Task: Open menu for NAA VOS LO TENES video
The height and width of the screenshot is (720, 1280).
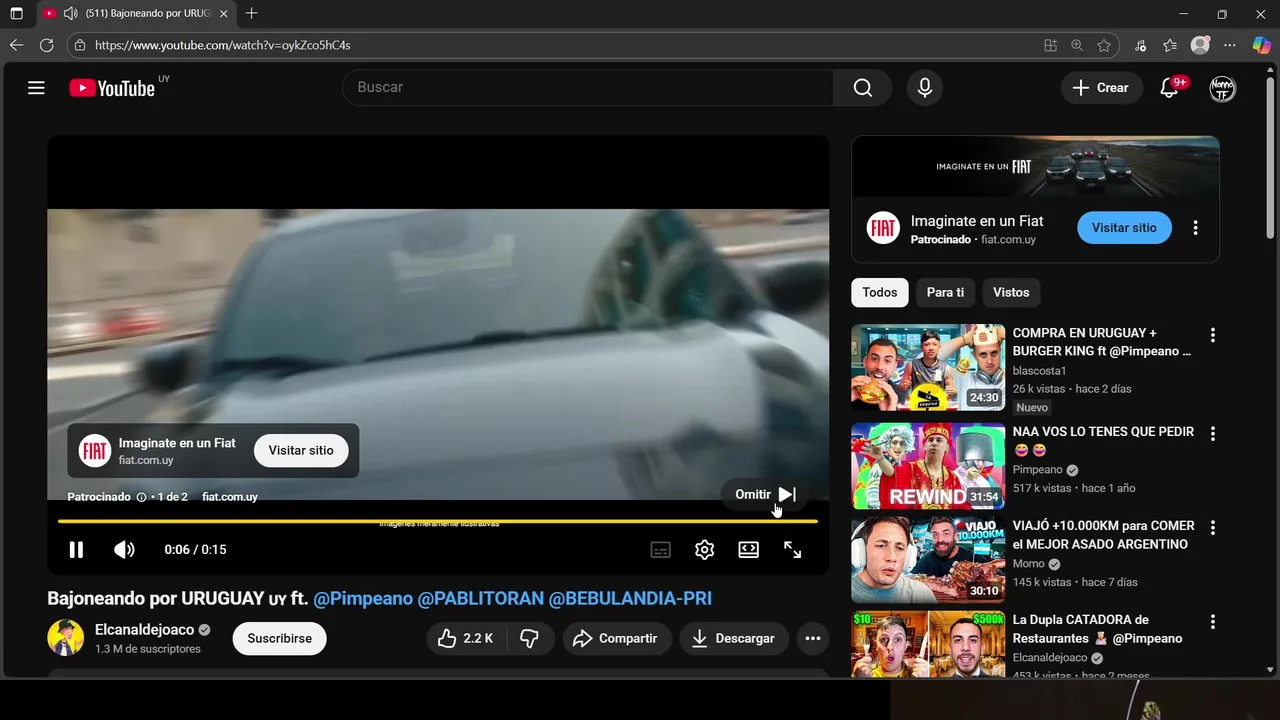Action: (1213, 434)
